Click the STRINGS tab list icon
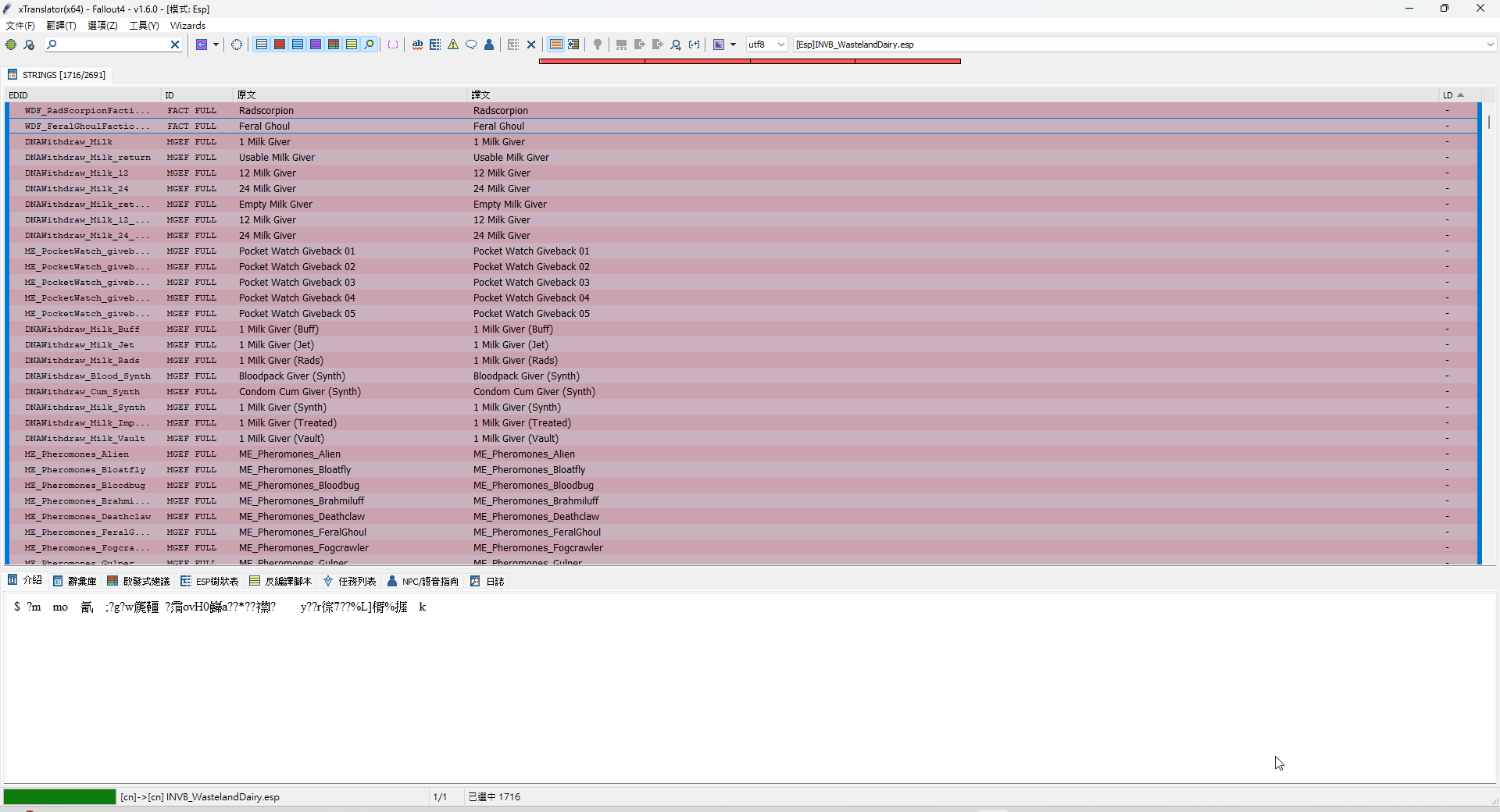The width and height of the screenshot is (1500, 812). click(x=12, y=75)
